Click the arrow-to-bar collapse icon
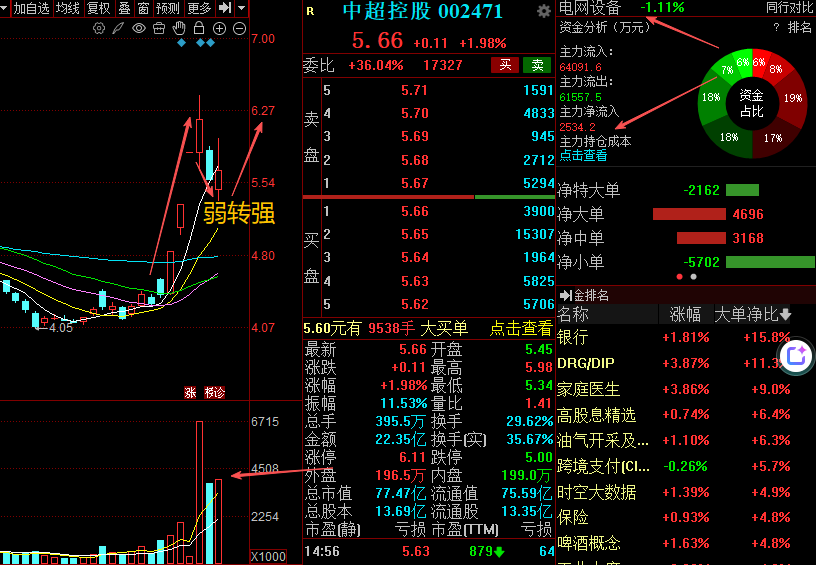Viewport: 816px width, 565px height. point(225,8)
